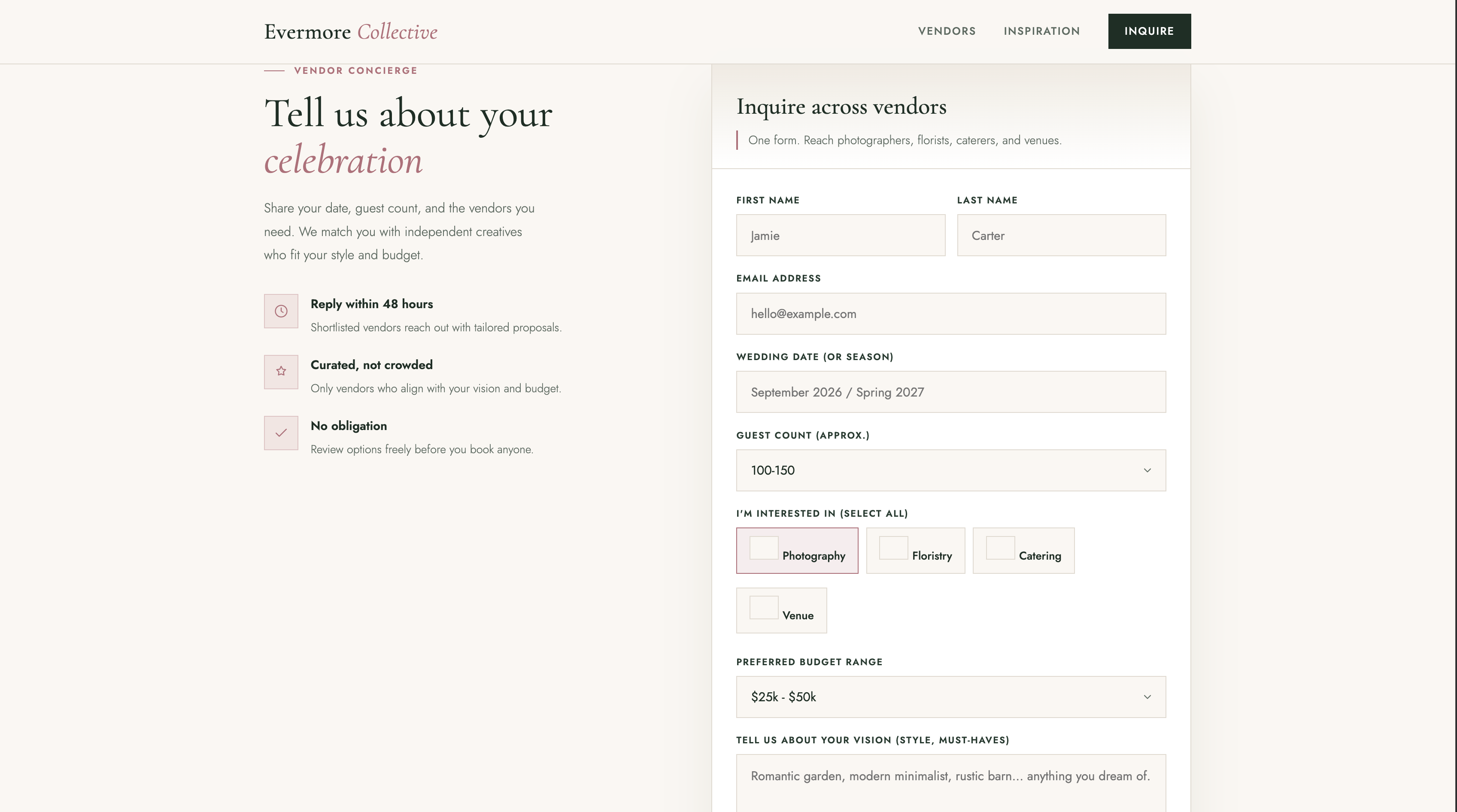Go to the Evermore Collective home logo
This screenshot has height=812, width=1457.
[x=351, y=32]
